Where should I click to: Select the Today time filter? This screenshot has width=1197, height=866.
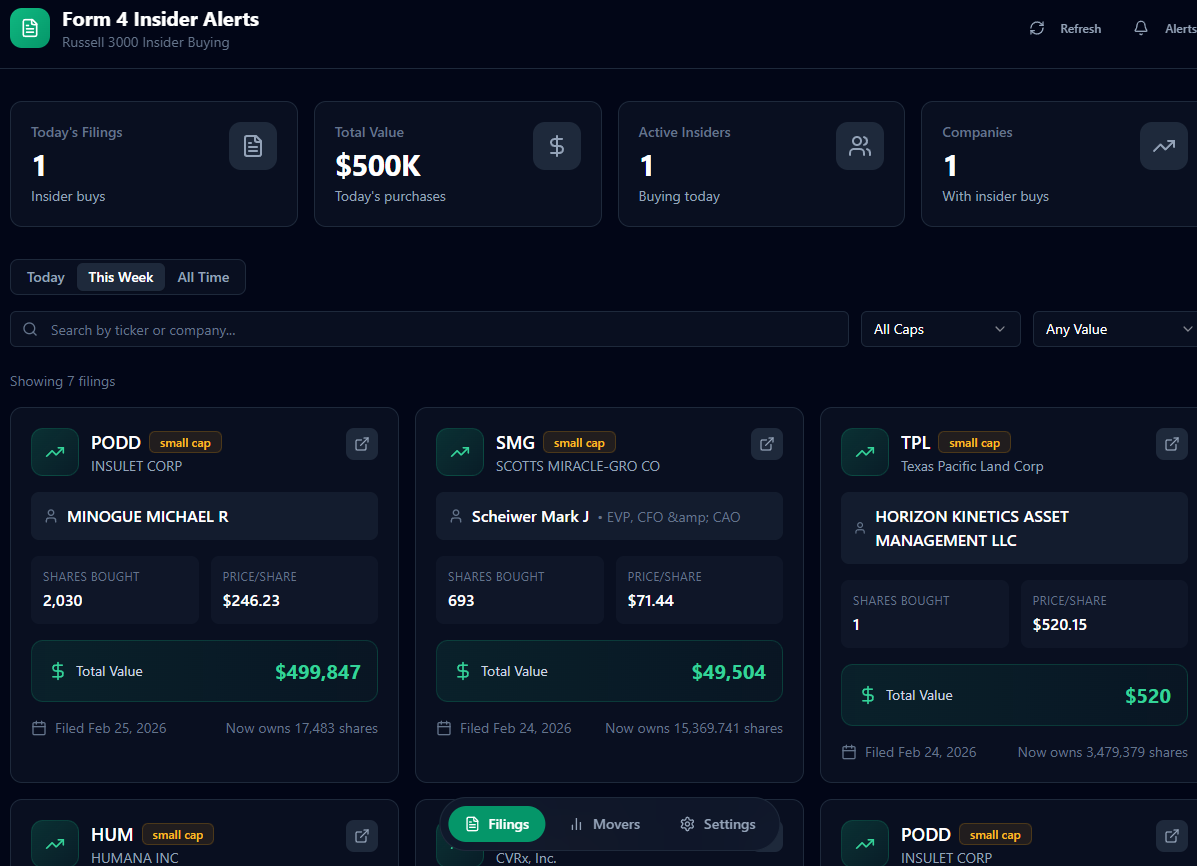pos(46,277)
